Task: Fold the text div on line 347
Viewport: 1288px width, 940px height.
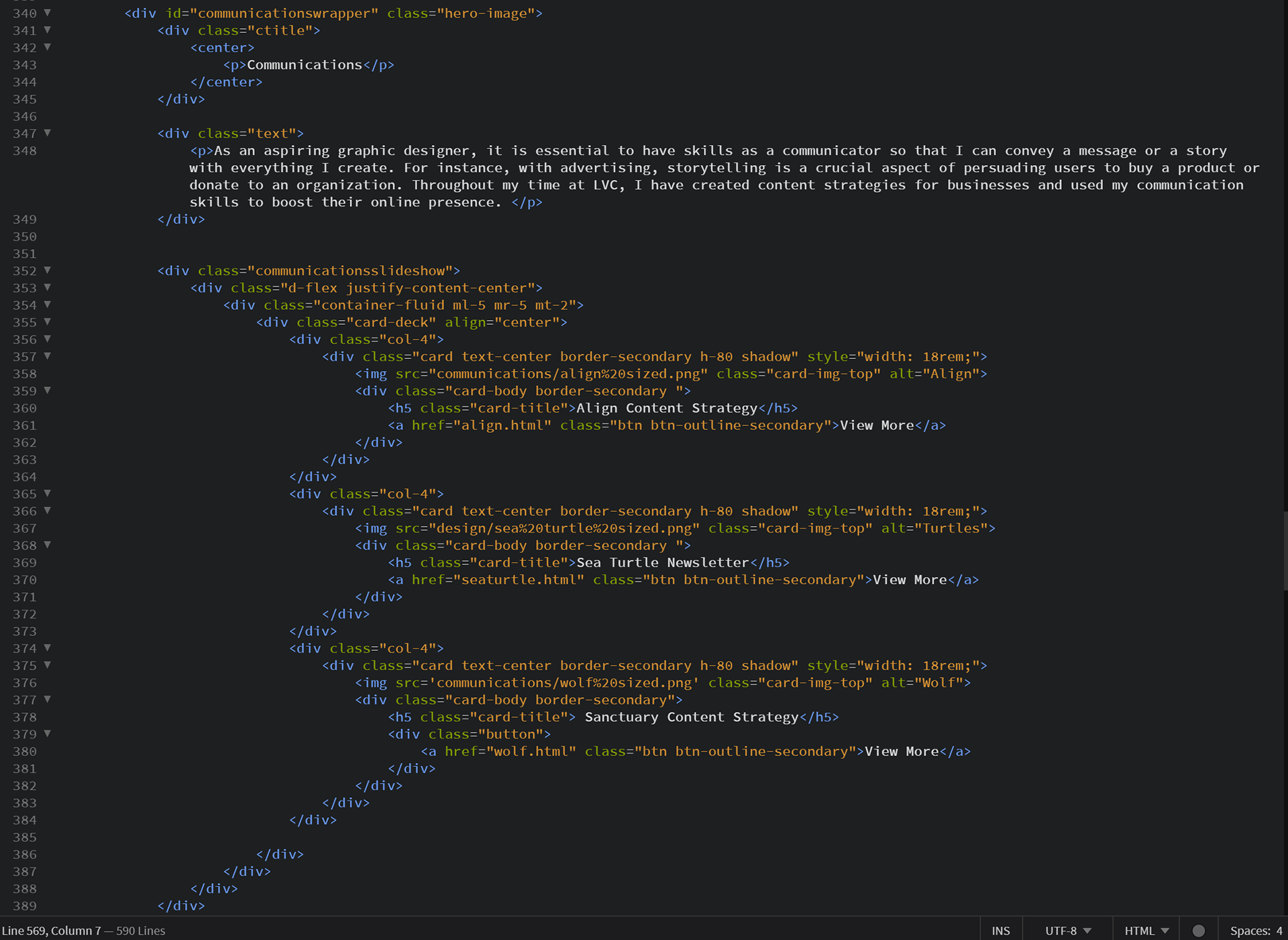Action: (x=48, y=133)
